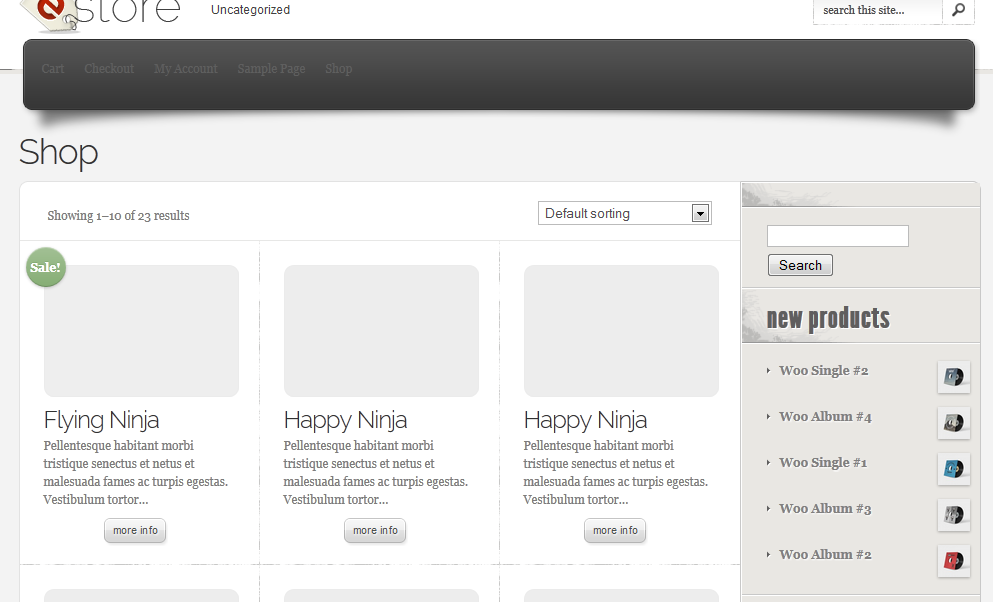Click the magnifying glass search icon
This screenshot has width=993, height=602.
pyautogui.click(x=958, y=12)
